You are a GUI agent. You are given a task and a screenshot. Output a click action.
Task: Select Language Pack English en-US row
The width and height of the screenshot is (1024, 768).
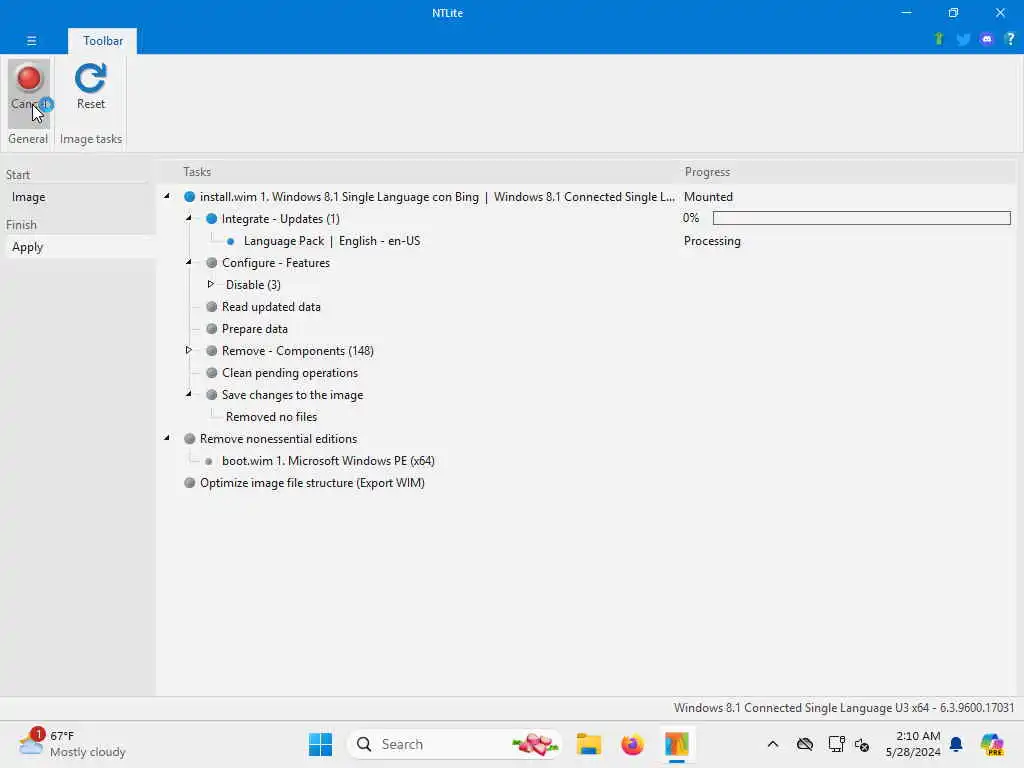click(332, 241)
